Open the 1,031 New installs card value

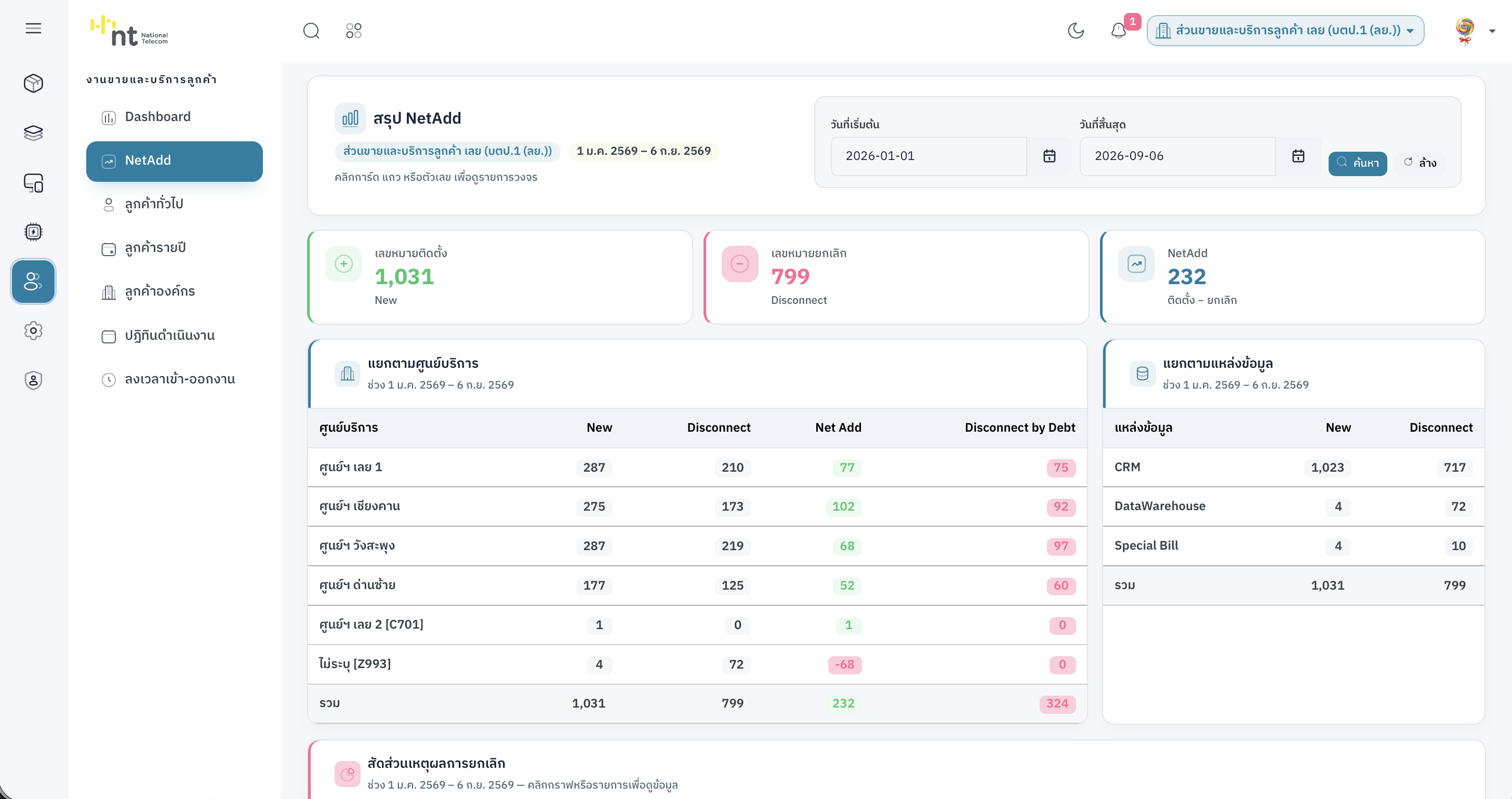point(404,276)
